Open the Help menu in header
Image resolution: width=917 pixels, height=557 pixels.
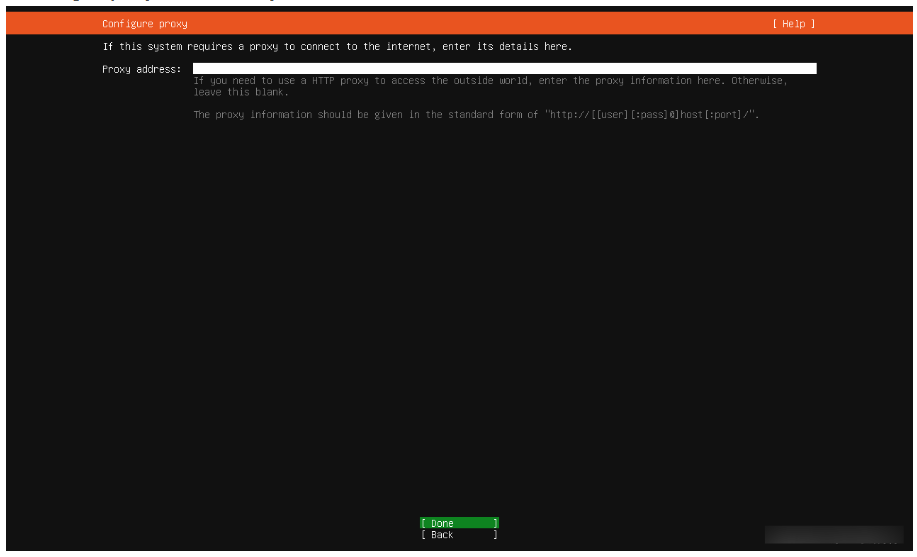click(x=793, y=24)
